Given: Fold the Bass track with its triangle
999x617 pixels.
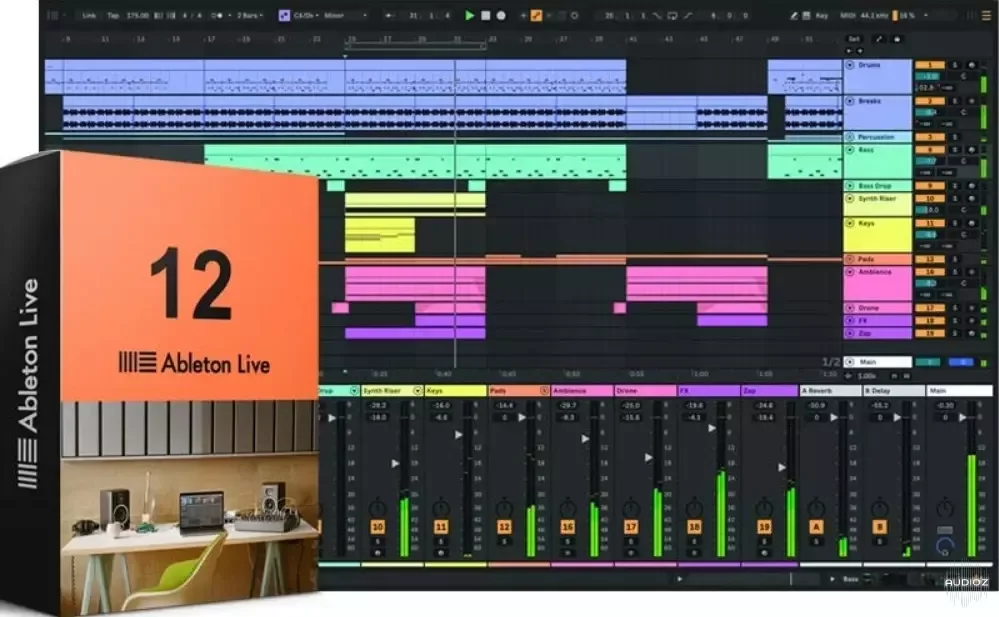Looking at the screenshot, I should click(x=850, y=150).
